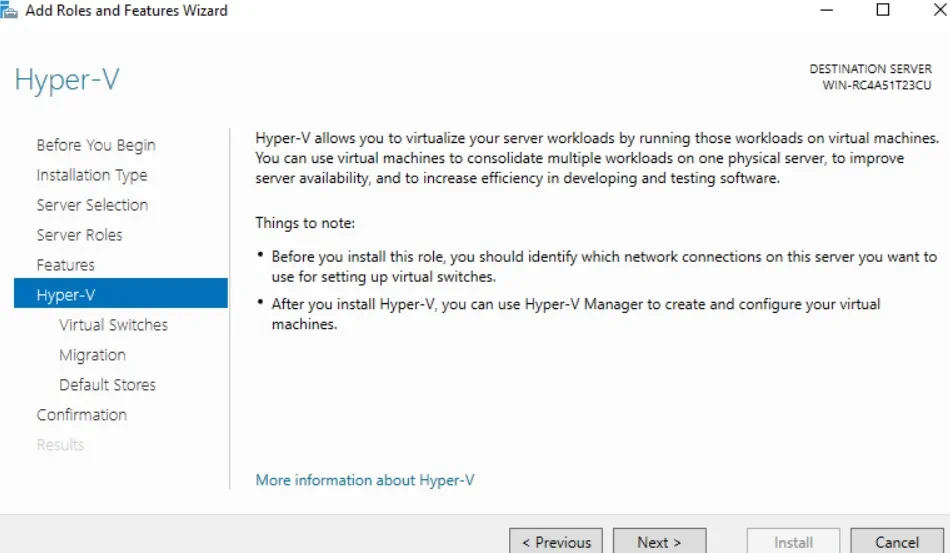The height and width of the screenshot is (553, 950).
Task: Open the Installation Type page
Action: (92, 175)
